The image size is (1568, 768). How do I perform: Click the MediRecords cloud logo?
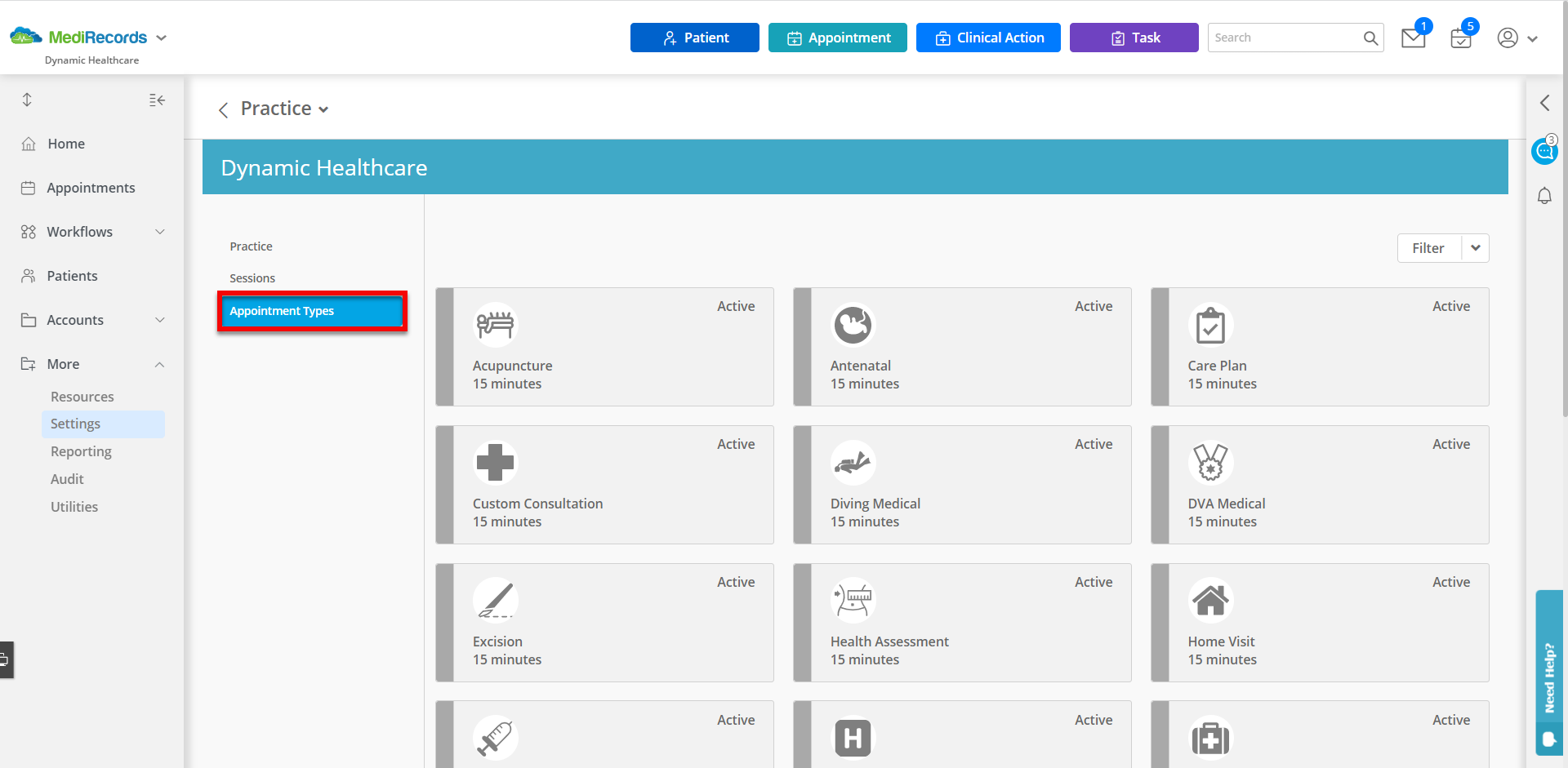pos(25,36)
